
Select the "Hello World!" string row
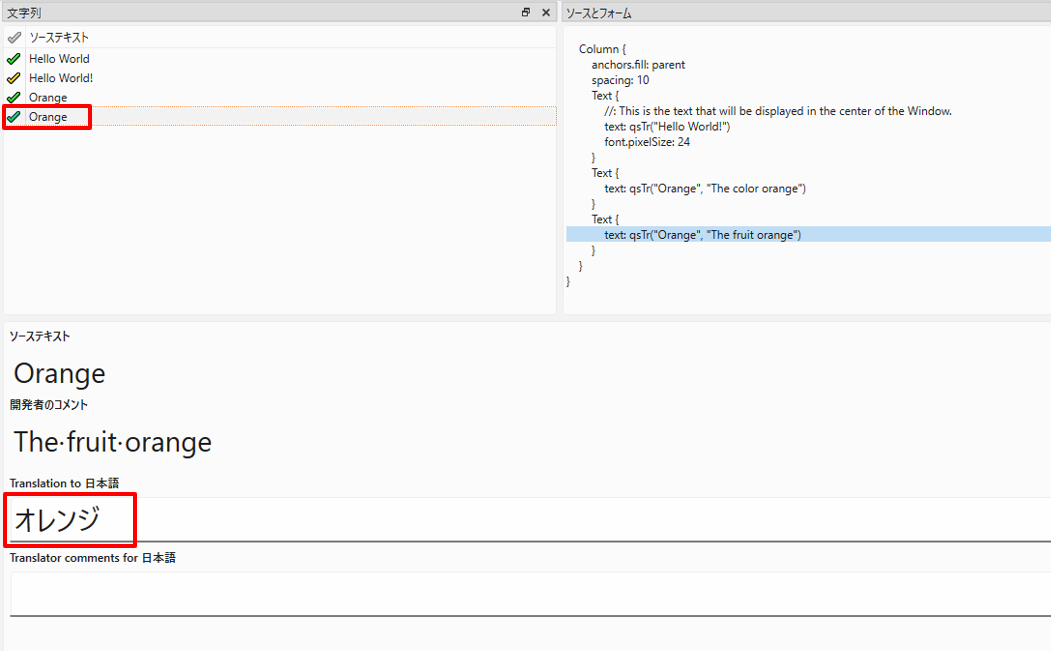[61, 78]
